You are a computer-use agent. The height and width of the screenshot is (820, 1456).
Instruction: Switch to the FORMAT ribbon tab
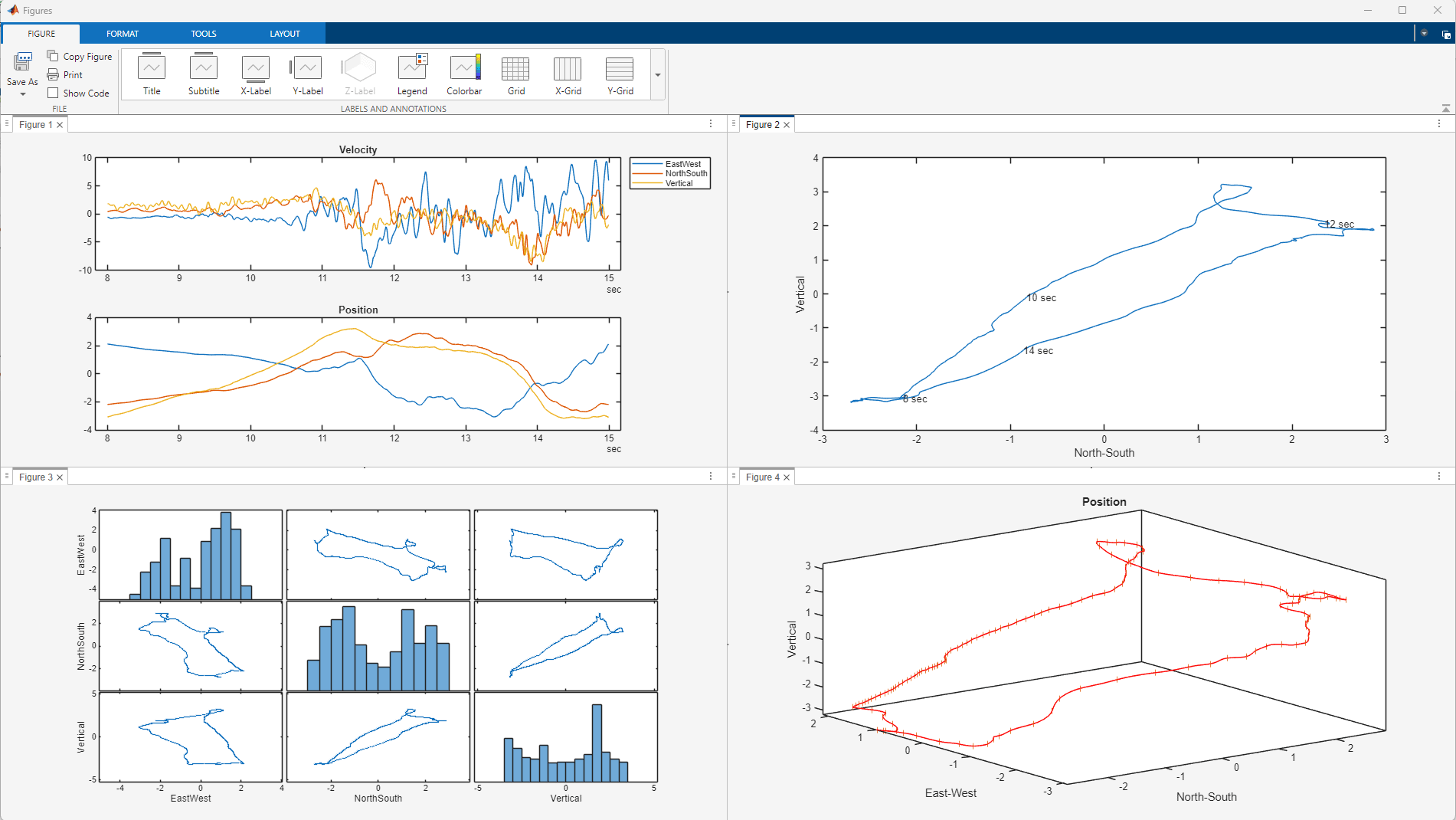click(x=123, y=34)
